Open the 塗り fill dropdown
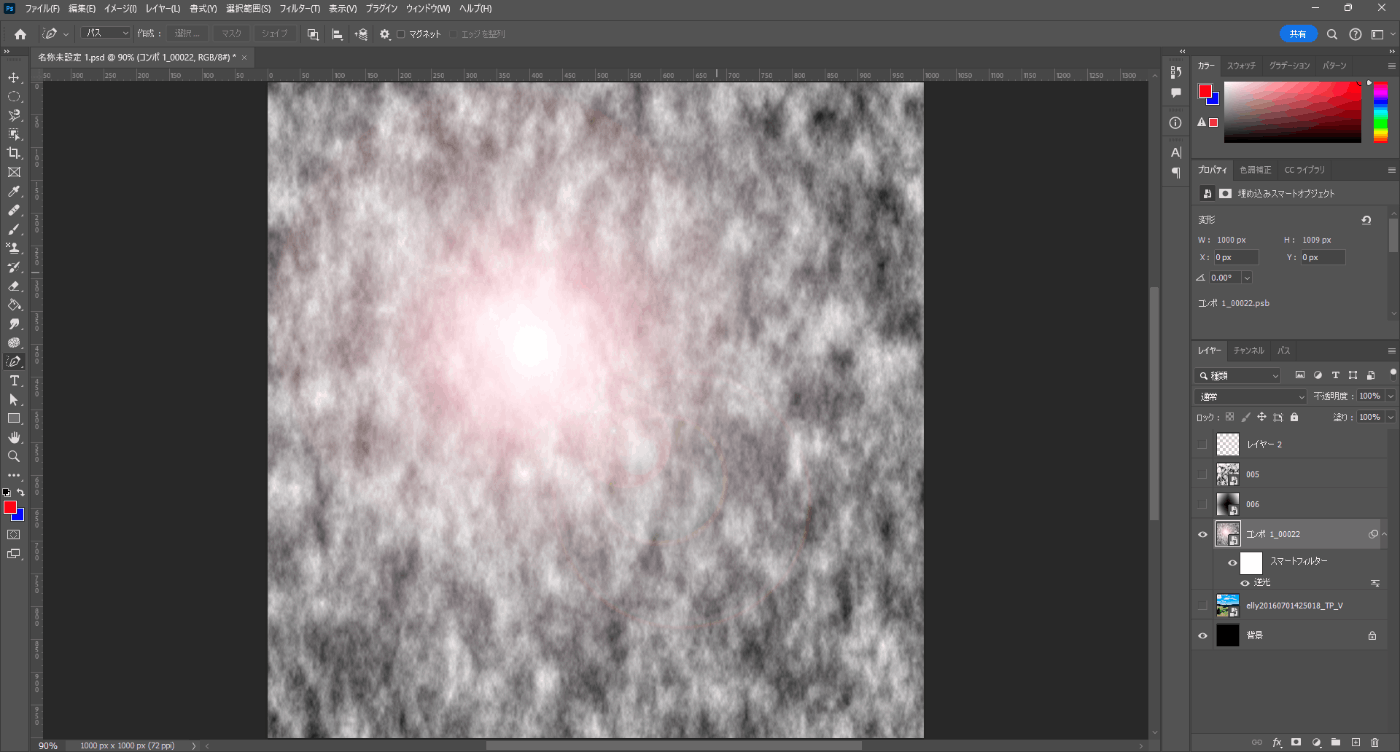The height and width of the screenshot is (752, 1400). (x=1391, y=417)
